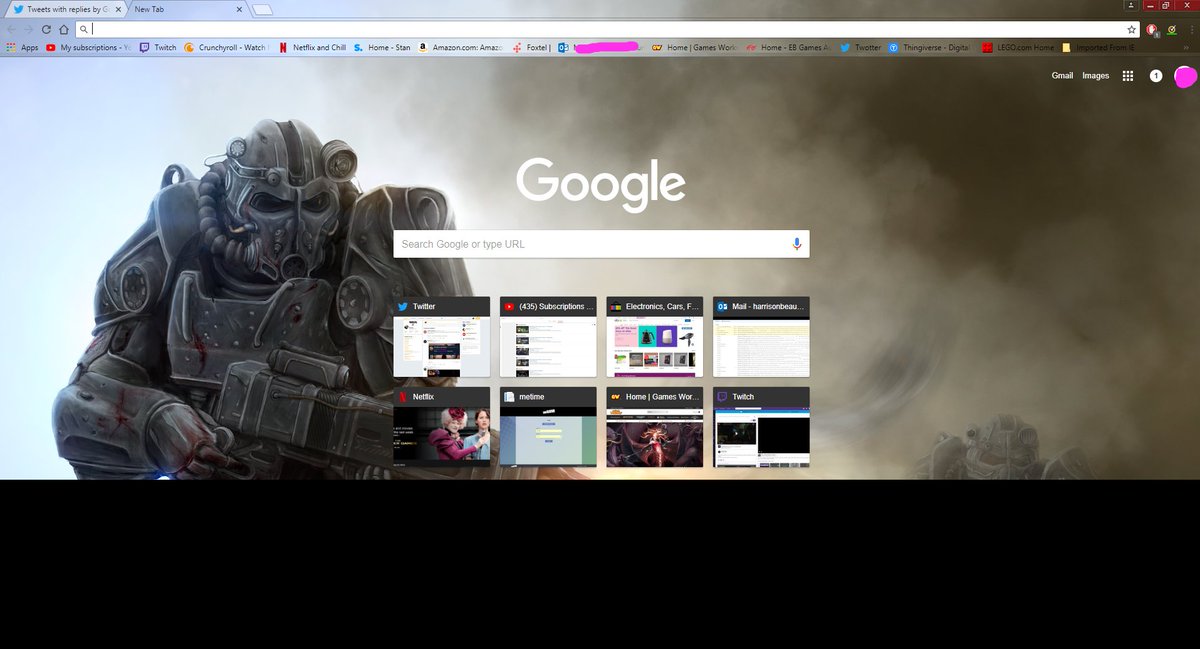
Task: Open the '(435) Subscriptions' YouTube tile
Action: click(548, 337)
